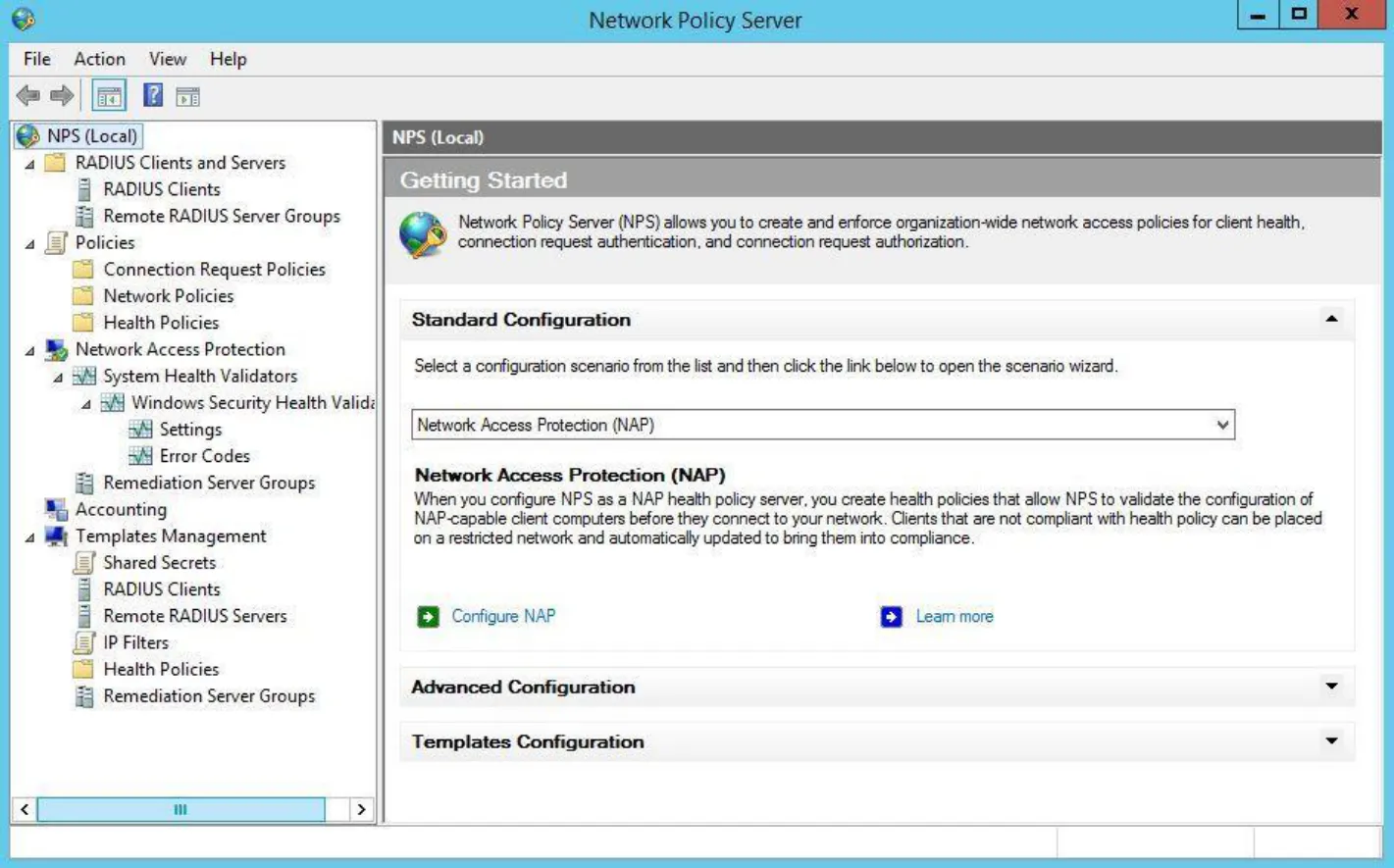Click the Remote RADIUS Server Groups icon
The image size is (1394, 868).
coord(84,216)
